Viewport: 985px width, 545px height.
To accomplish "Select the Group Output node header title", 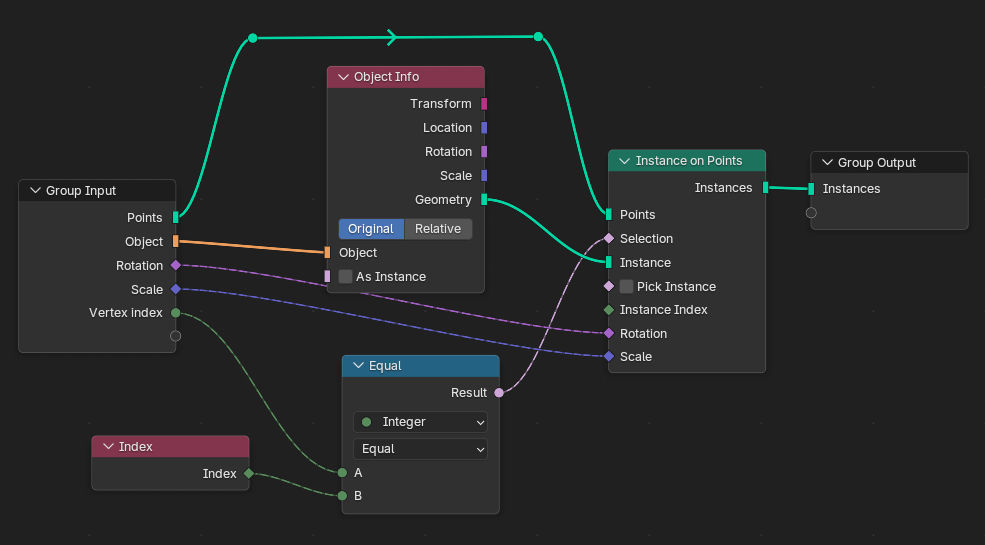I will tap(877, 163).
